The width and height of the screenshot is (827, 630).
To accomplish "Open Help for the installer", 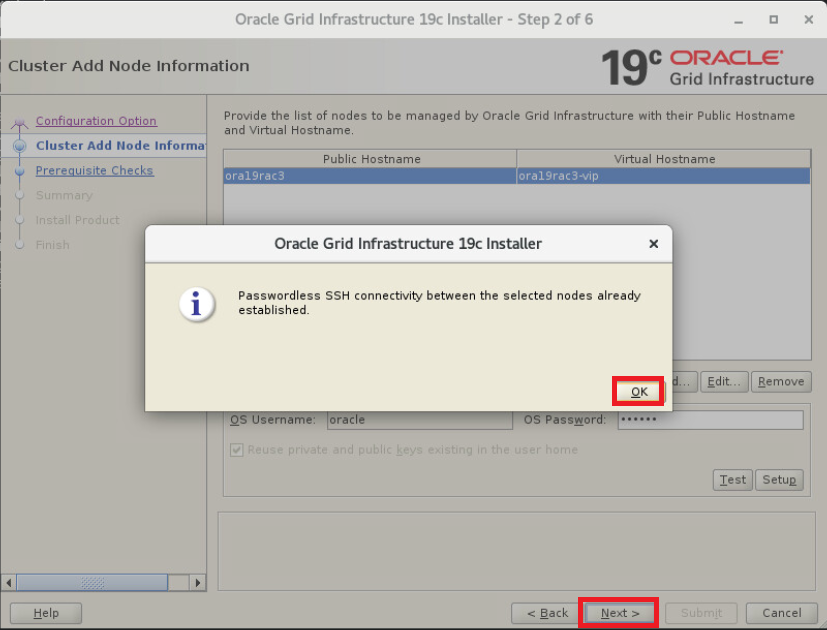I will (x=46, y=613).
